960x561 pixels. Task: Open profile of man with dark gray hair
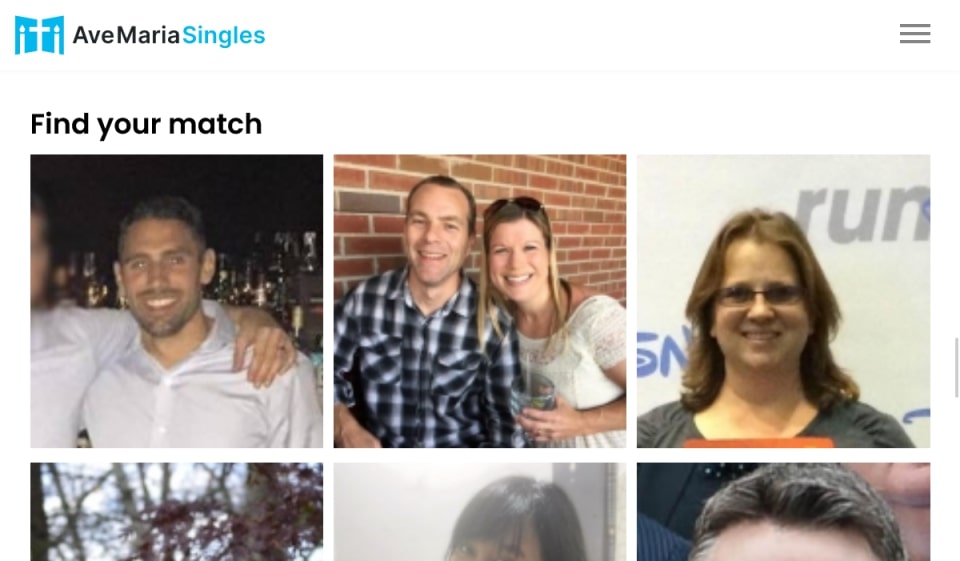(x=783, y=511)
